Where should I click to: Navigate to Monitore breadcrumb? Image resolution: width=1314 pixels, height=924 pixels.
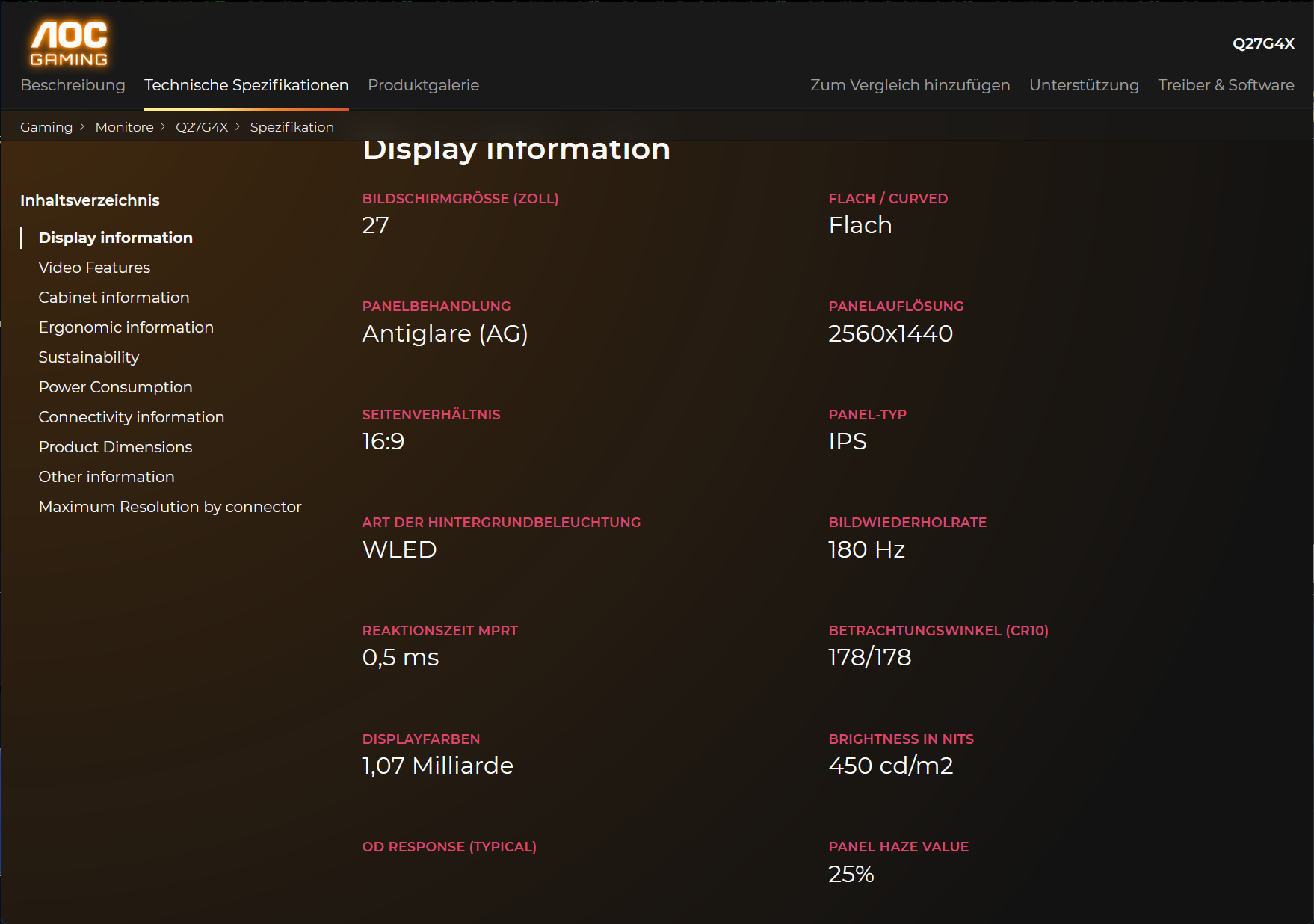(x=124, y=127)
